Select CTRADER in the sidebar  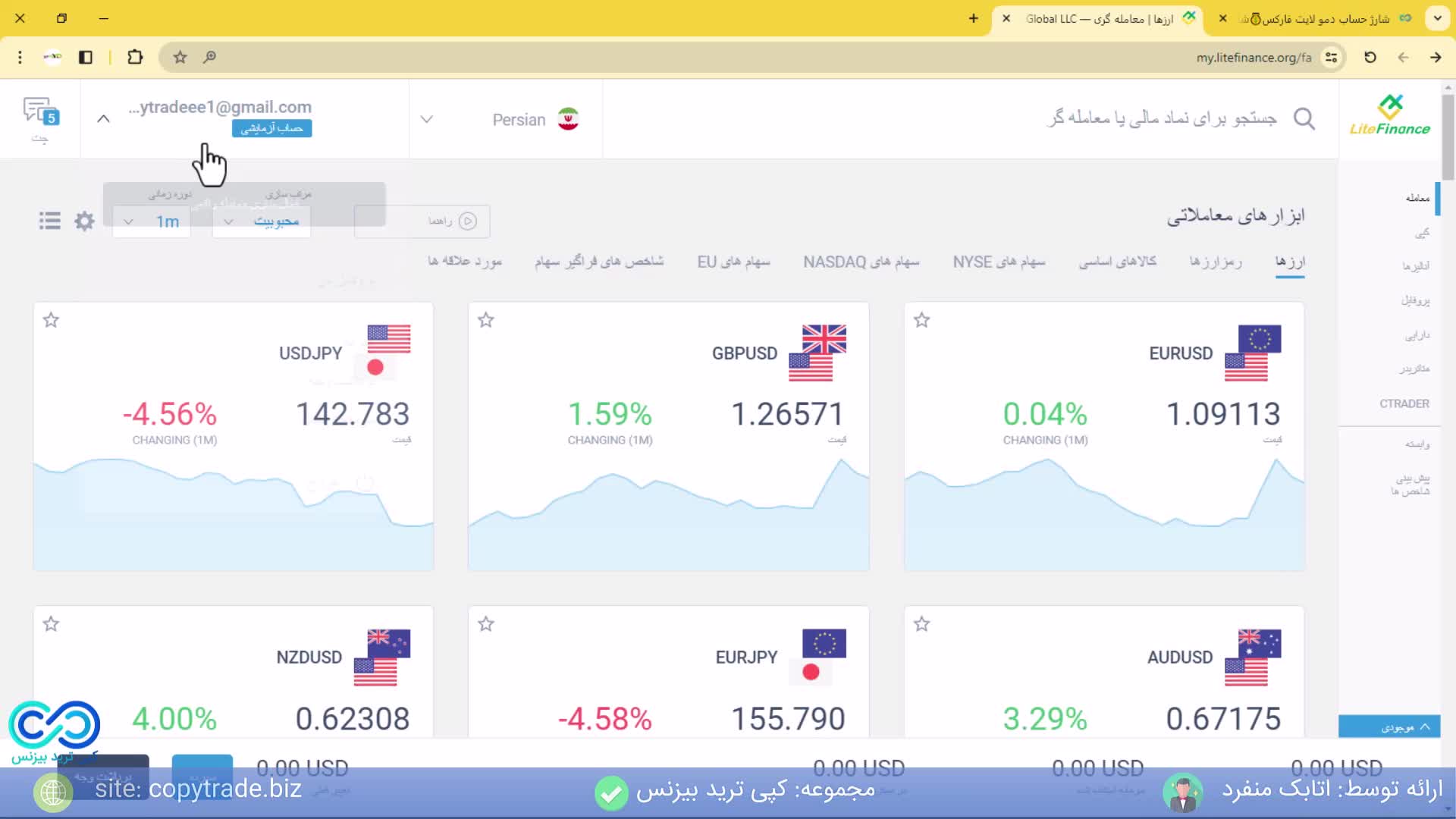click(1403, 403)
